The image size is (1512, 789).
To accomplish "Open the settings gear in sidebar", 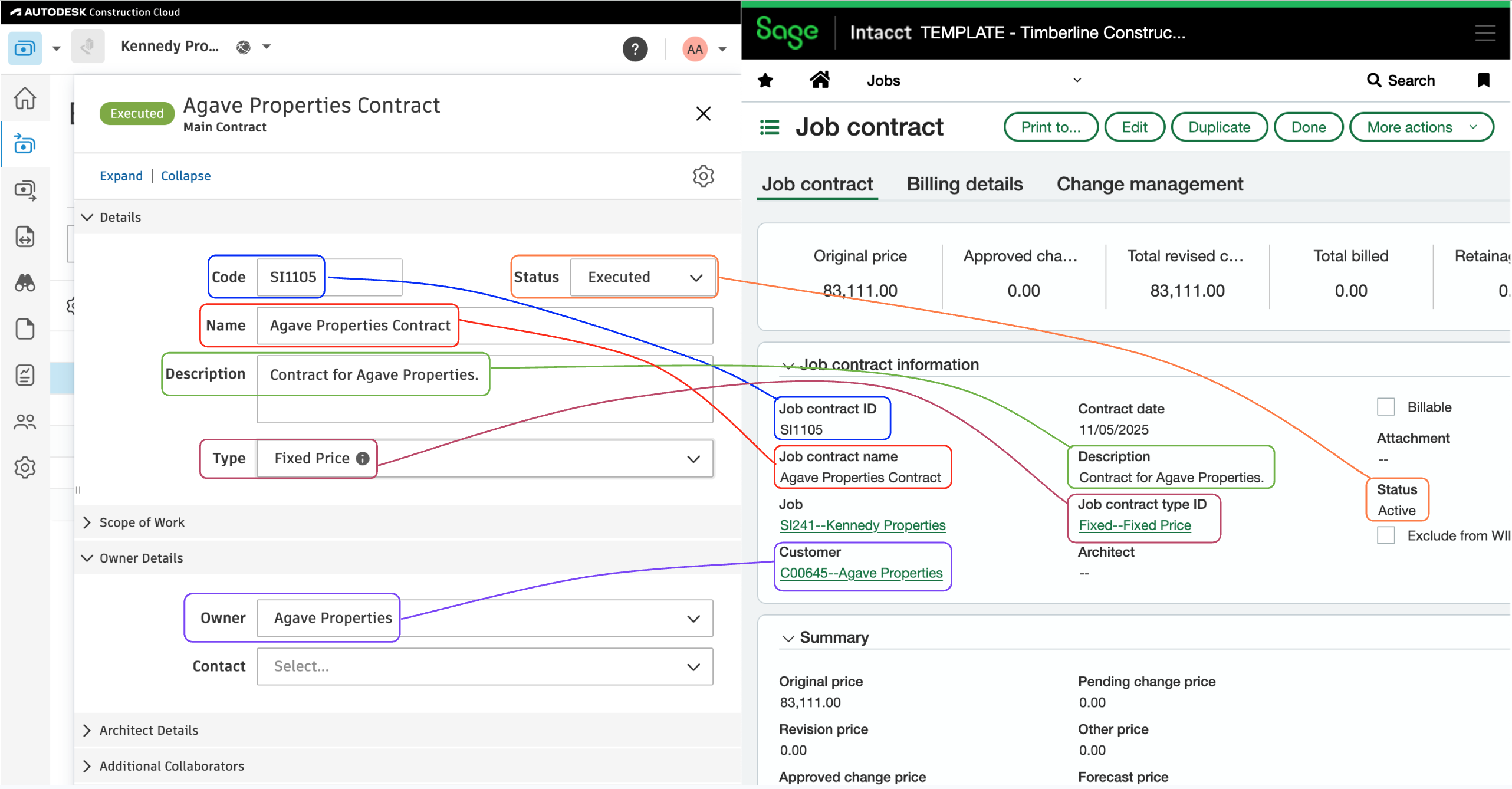I will point(25,467).
